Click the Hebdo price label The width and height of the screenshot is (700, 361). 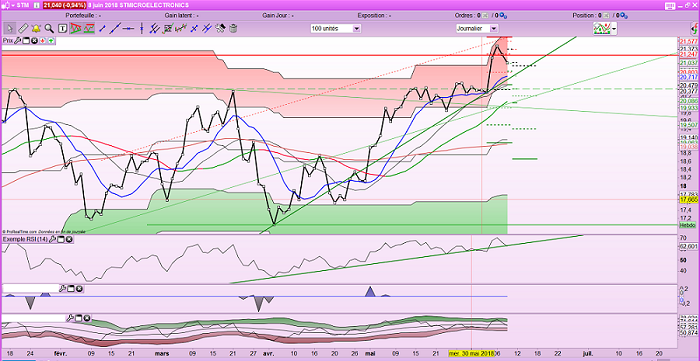coord(685,225)
